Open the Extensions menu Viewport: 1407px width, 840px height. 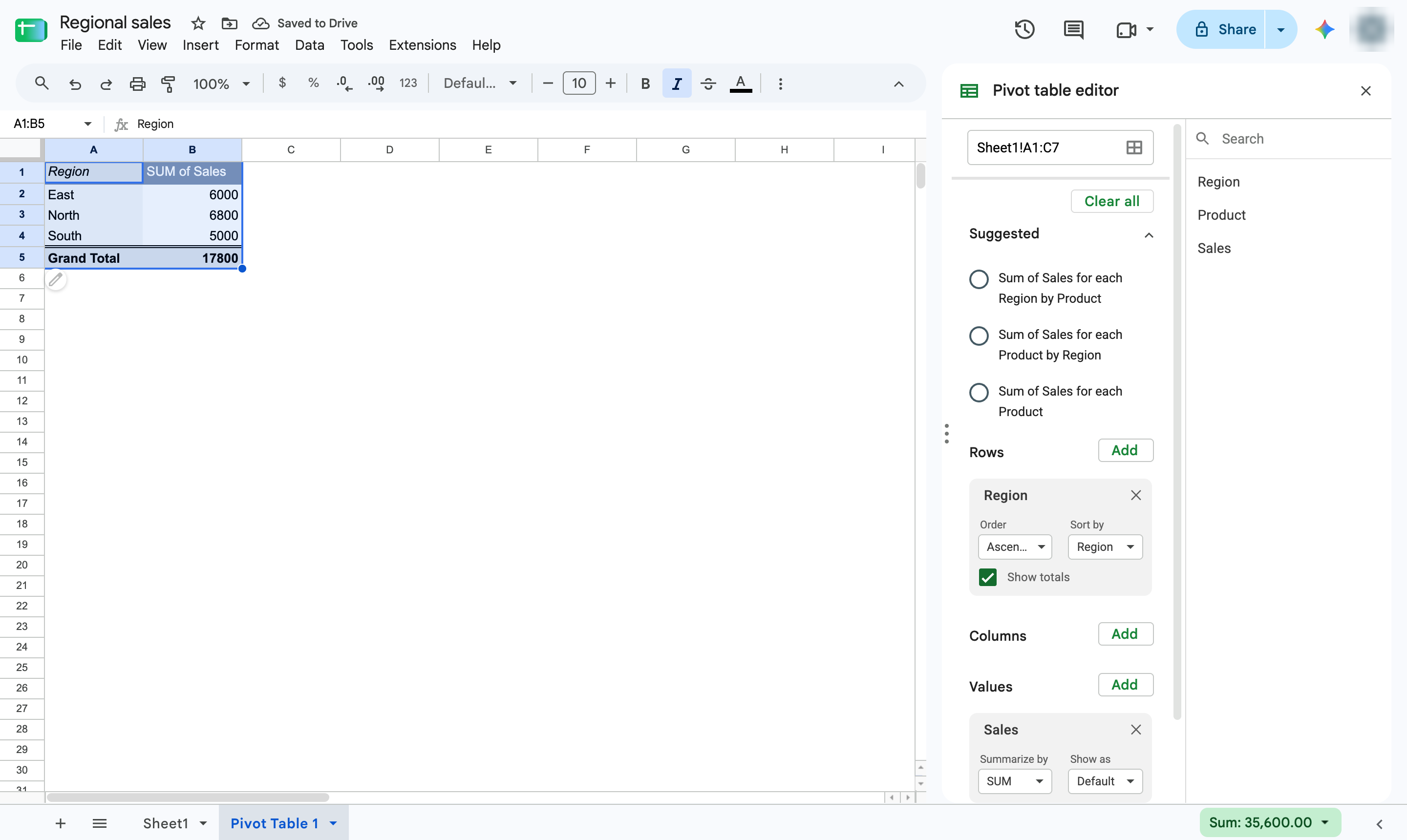point(423,45)
